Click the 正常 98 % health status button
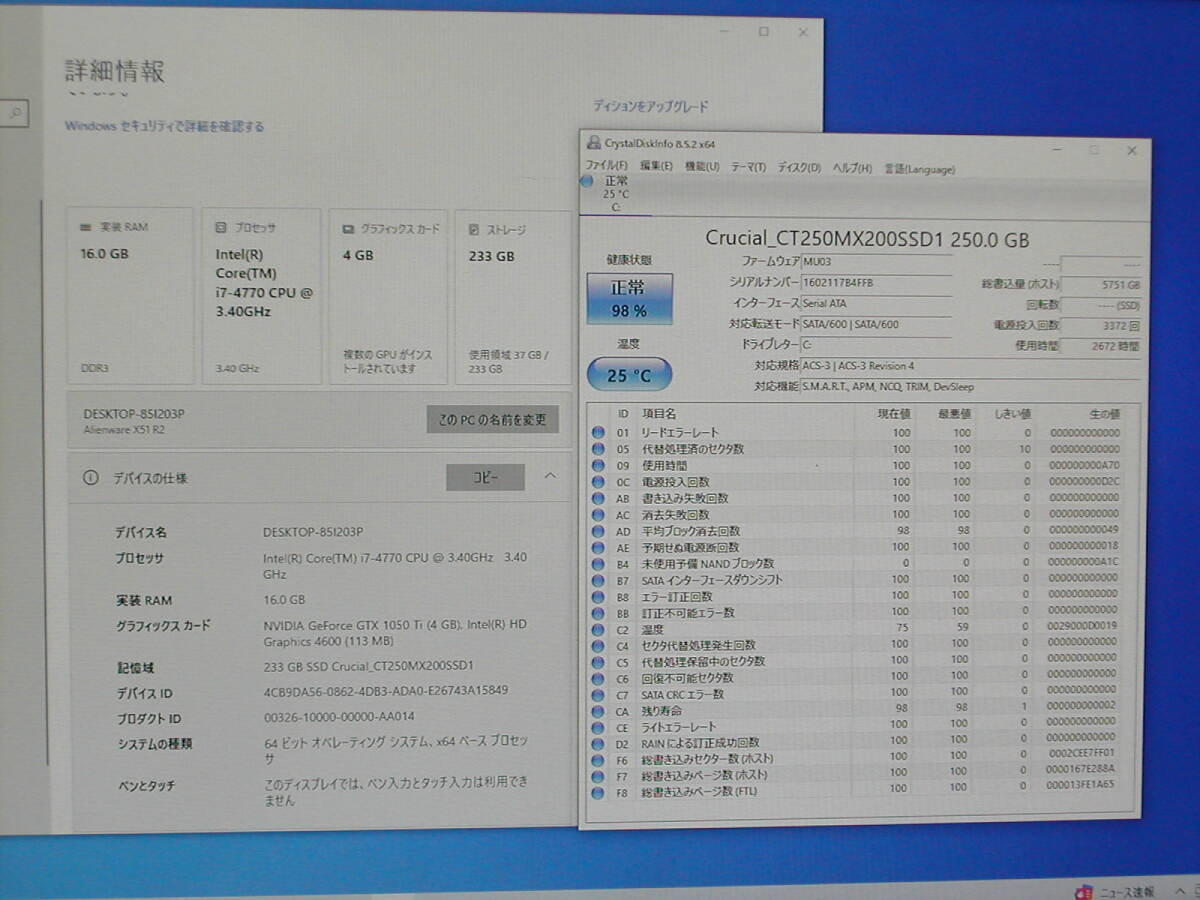The image size is (1200, 900). tap(629, 298)
